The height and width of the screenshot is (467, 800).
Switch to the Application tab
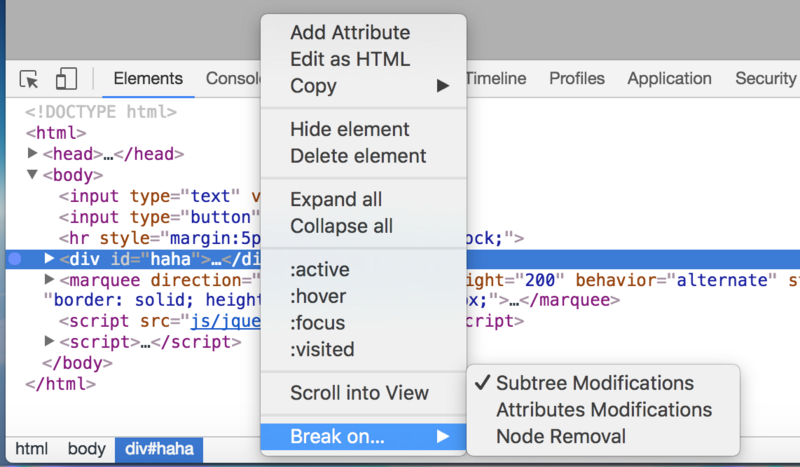point(669,79)
